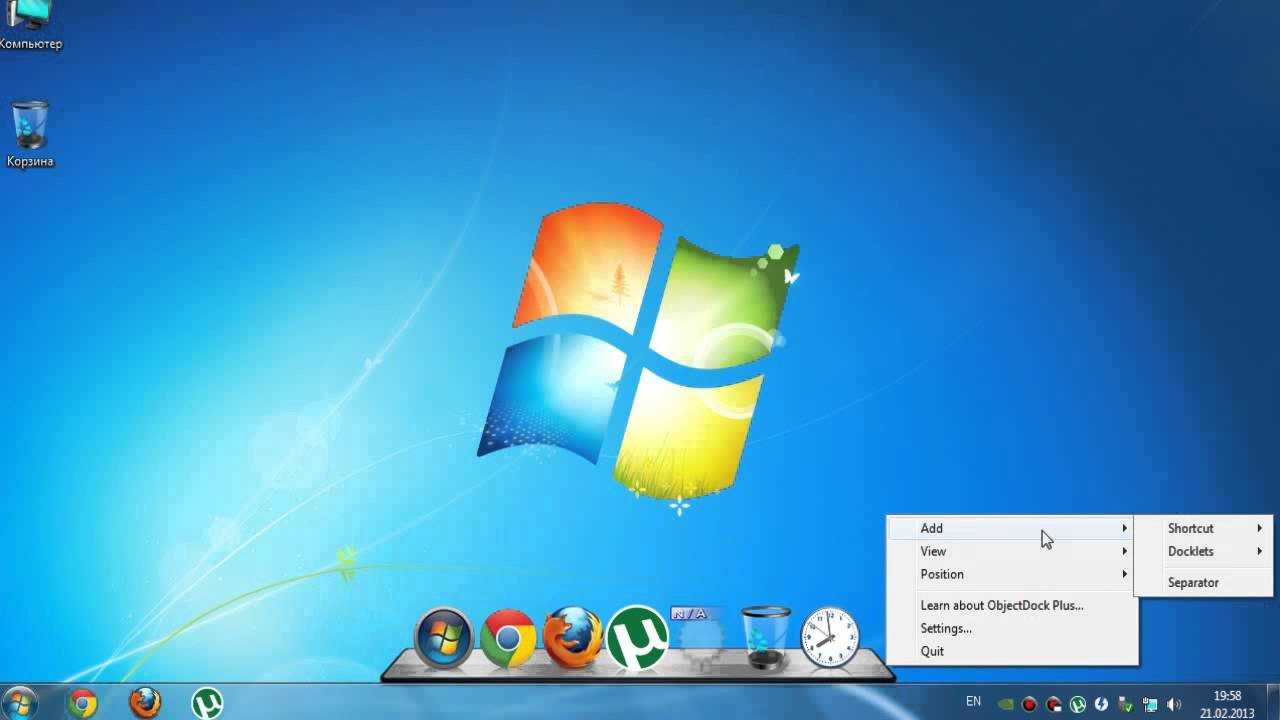The width and height of the screenshot is (1280, 720).
Task: Launch Chrome from the ObjectDock dock
Action: [507, 638]
